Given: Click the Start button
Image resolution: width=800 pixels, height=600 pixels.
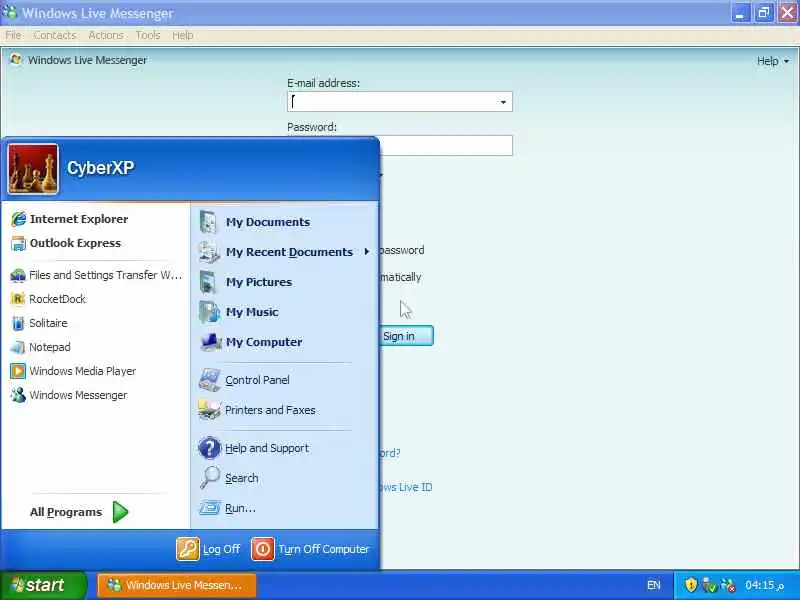Looking at the screenshot, I should coord(43,585).
